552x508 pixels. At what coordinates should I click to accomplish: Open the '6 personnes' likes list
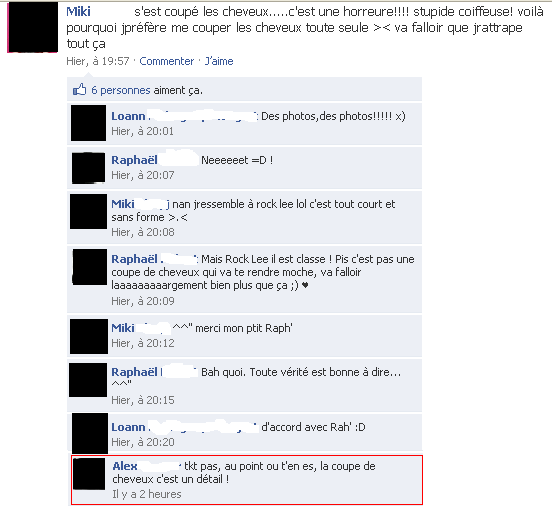[x=121, y=90]
